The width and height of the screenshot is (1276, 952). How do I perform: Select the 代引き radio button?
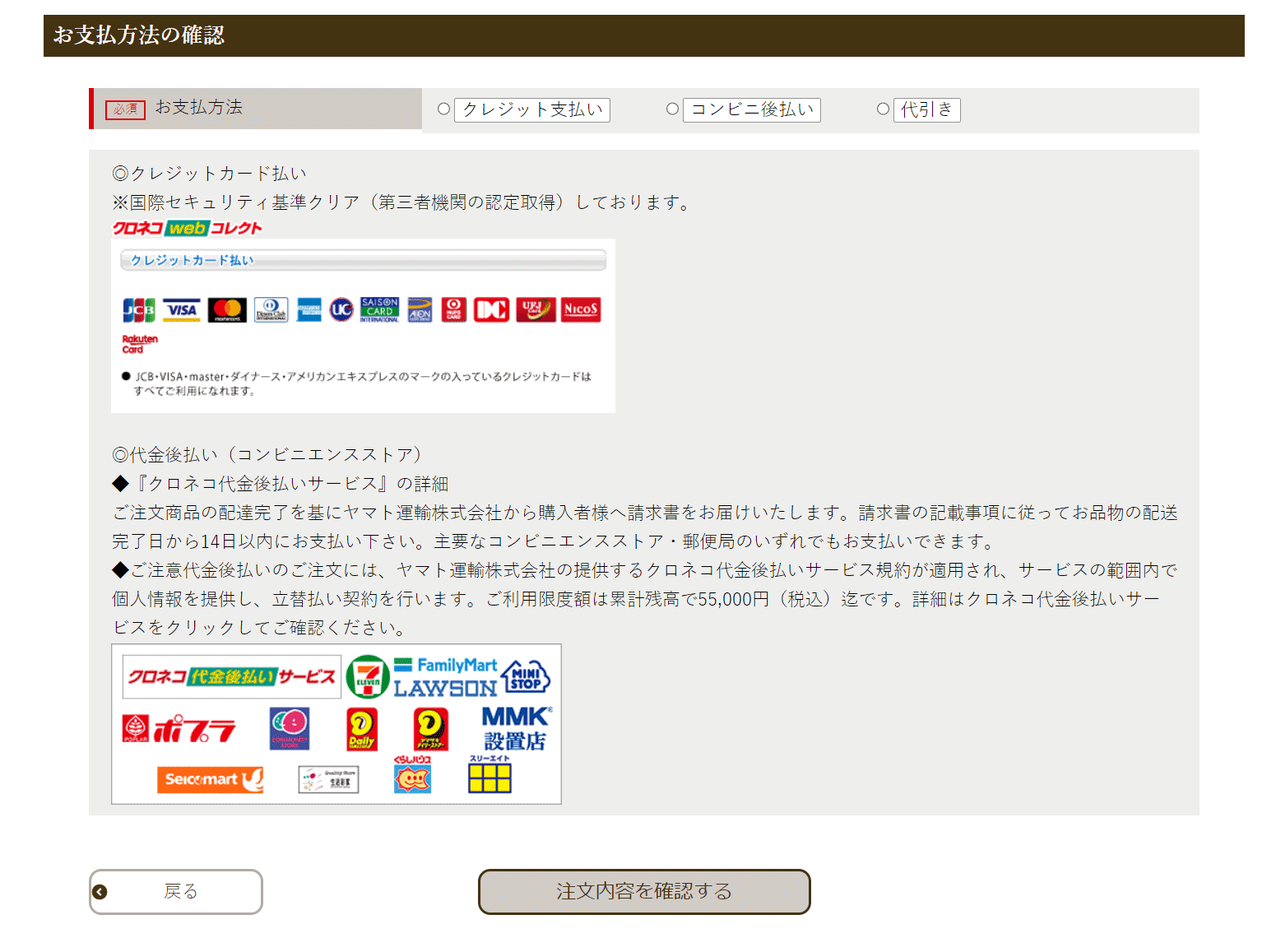point(883,109)
